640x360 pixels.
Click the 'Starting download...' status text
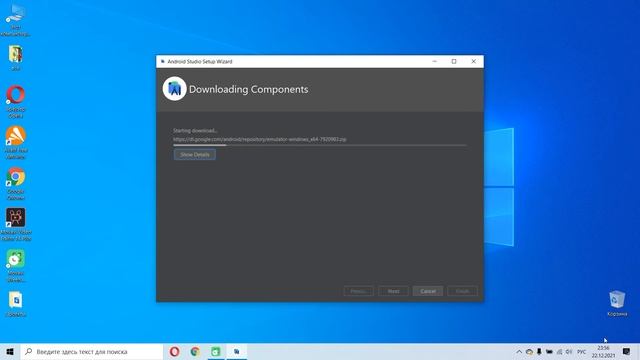pyautogui.click(x=195, y=131)
